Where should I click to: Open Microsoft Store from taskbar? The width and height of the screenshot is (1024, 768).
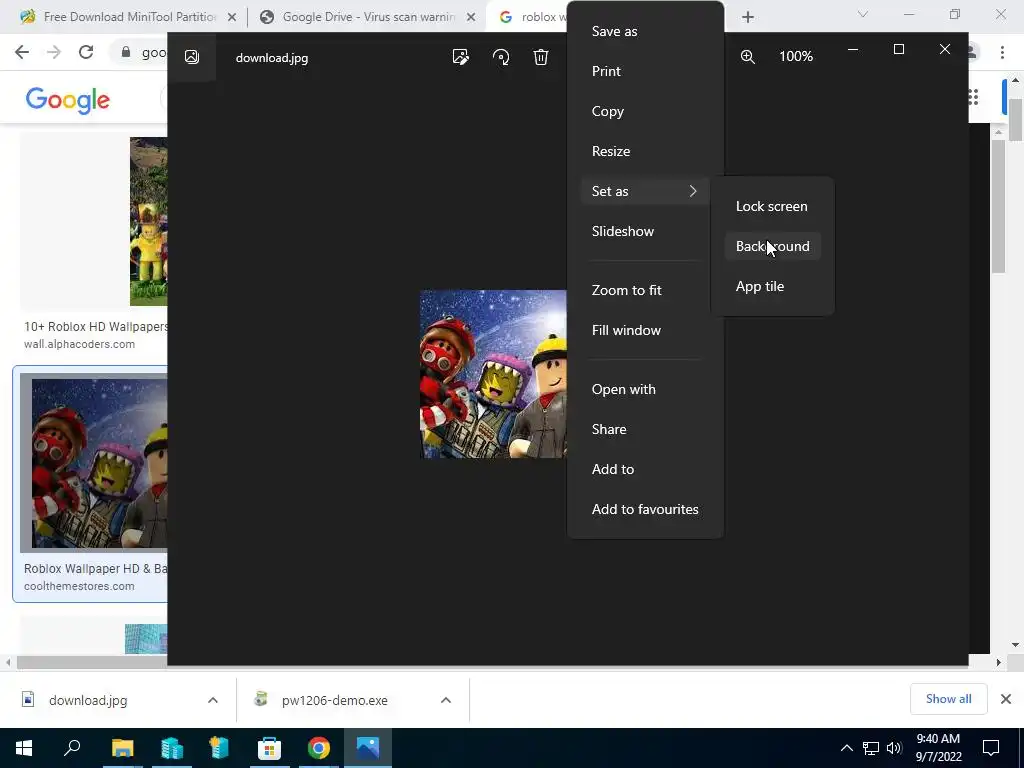269,748
